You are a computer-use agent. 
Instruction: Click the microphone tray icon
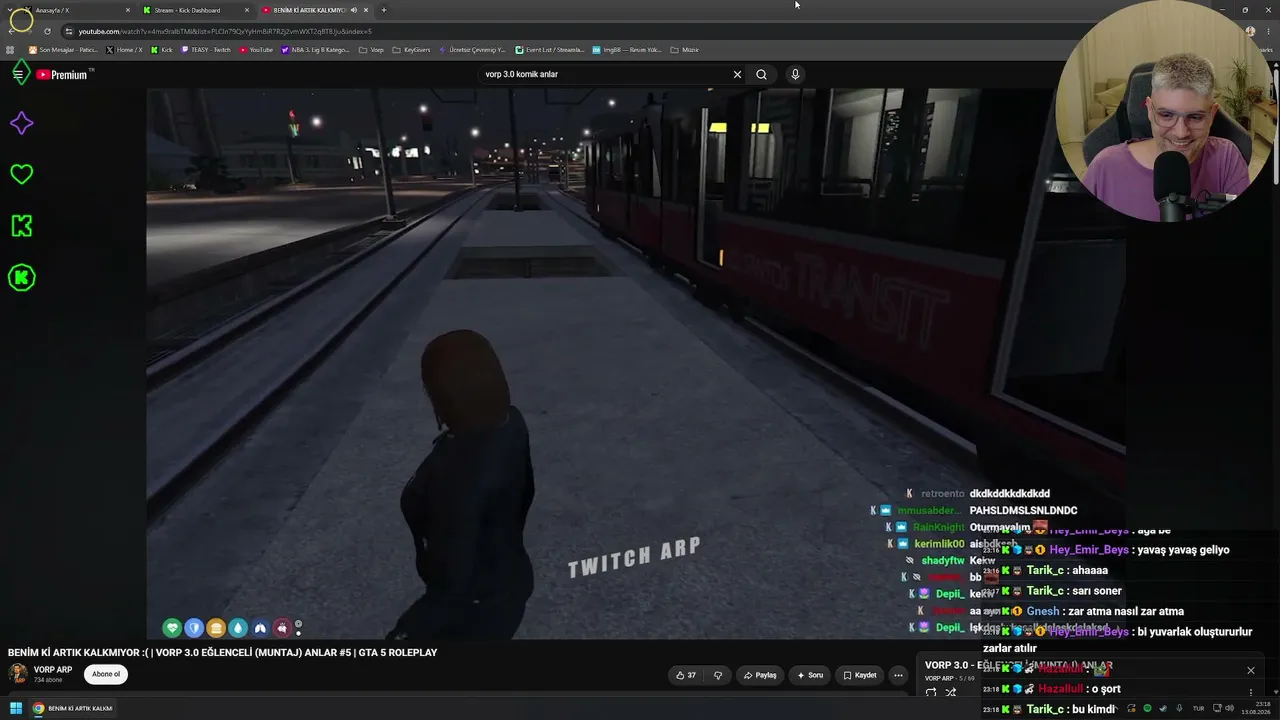click(x=1179, y=708)
